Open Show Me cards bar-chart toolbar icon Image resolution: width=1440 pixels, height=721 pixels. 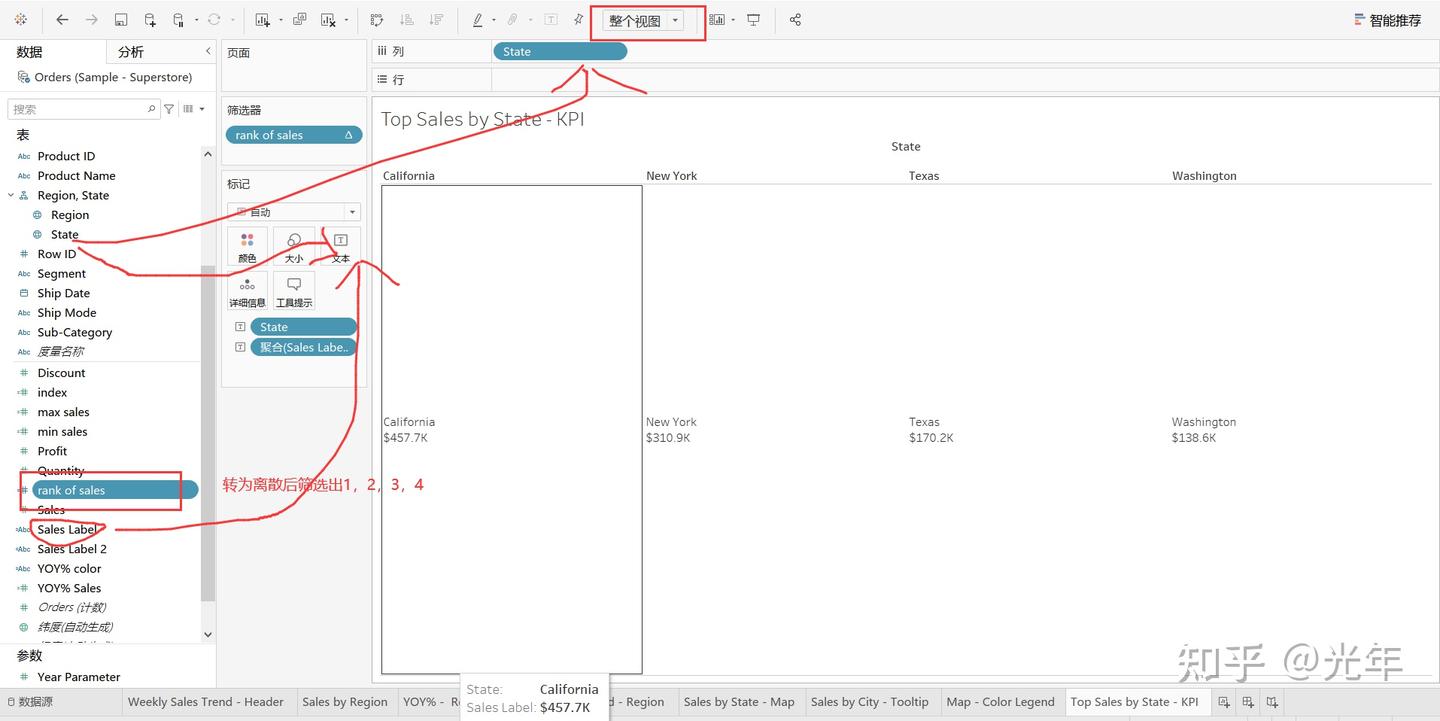click(x=717, y=20)
